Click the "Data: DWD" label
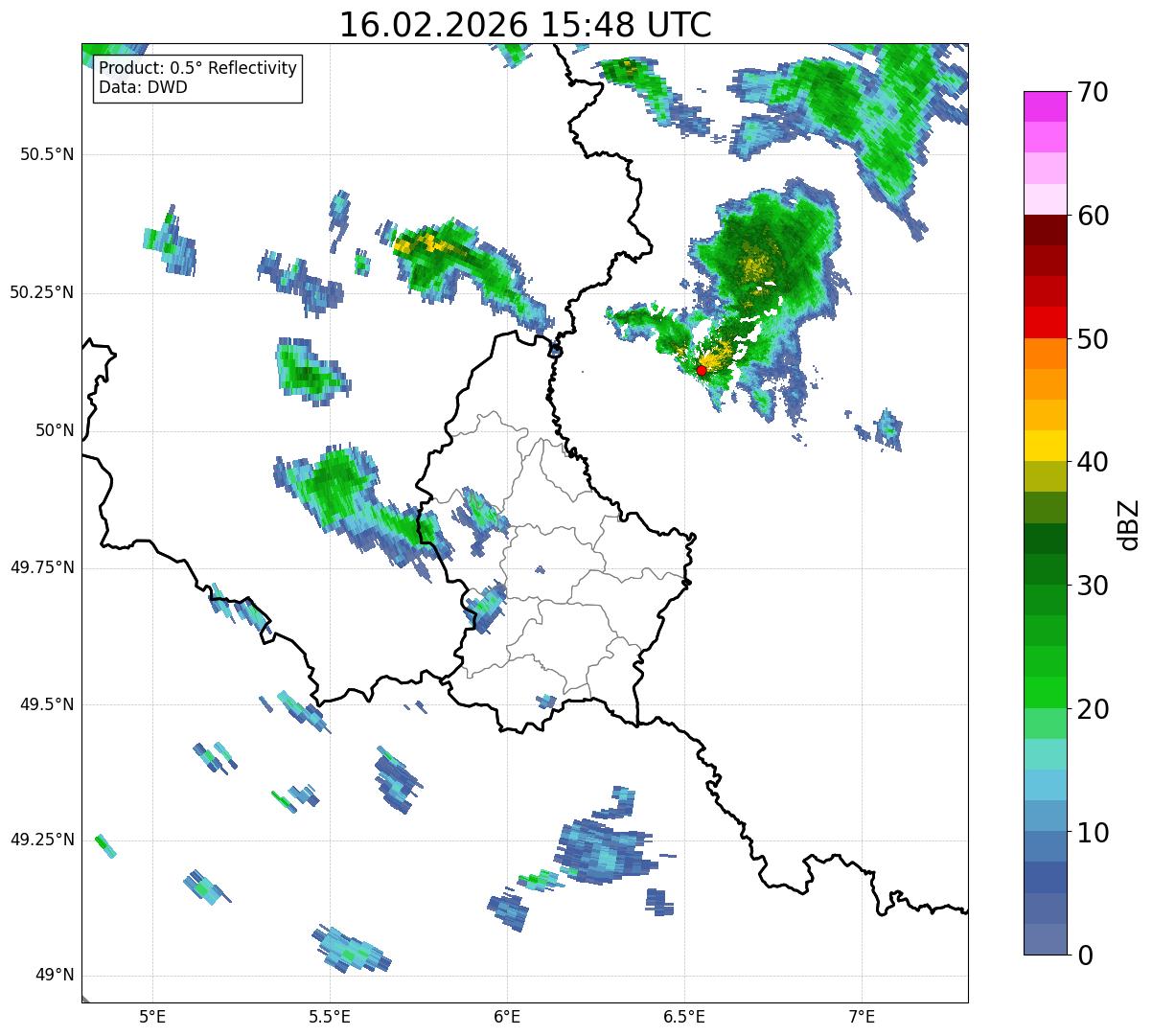The image size is (1152, 1036). point(143,87)
